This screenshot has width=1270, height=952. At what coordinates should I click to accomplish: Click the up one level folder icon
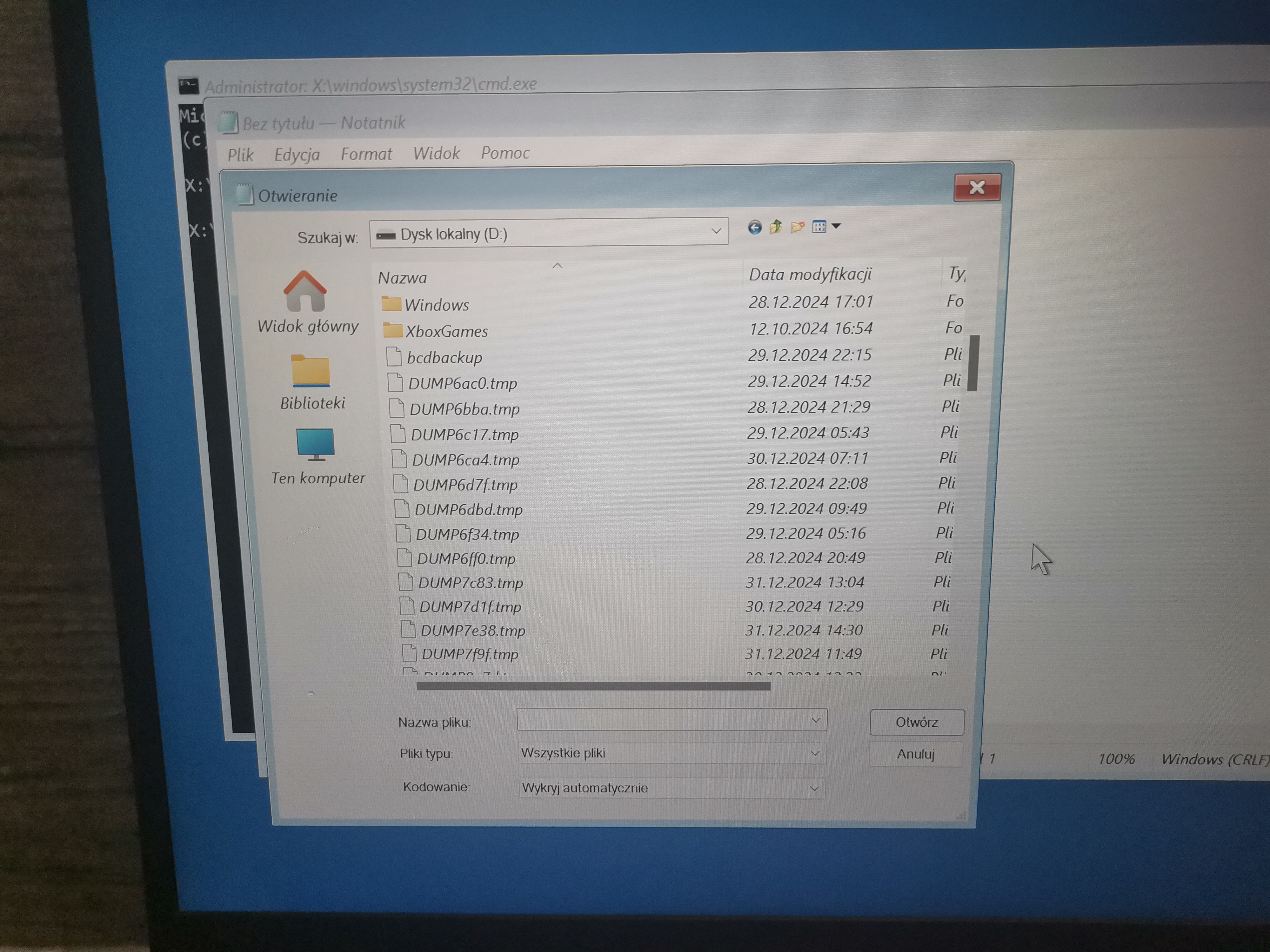pyautogui.click(x=776, y=227)
